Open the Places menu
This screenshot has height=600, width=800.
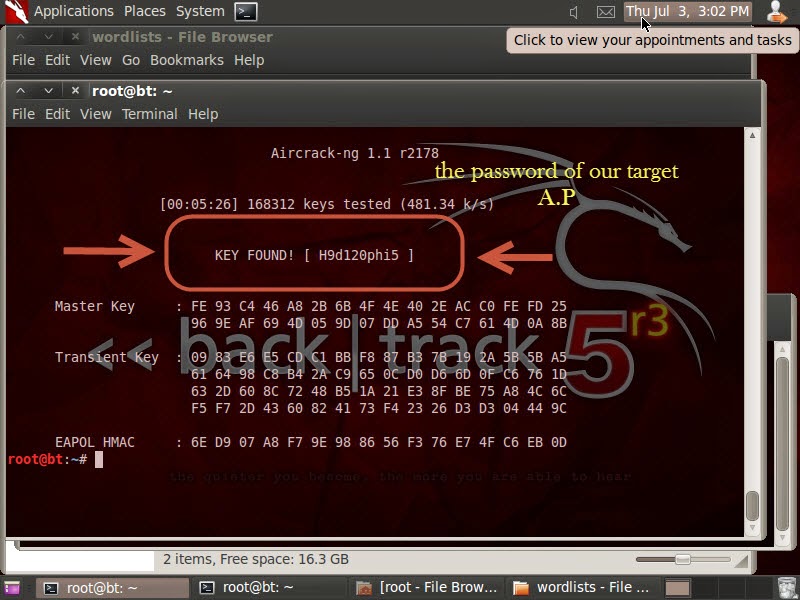pos(144,11)
